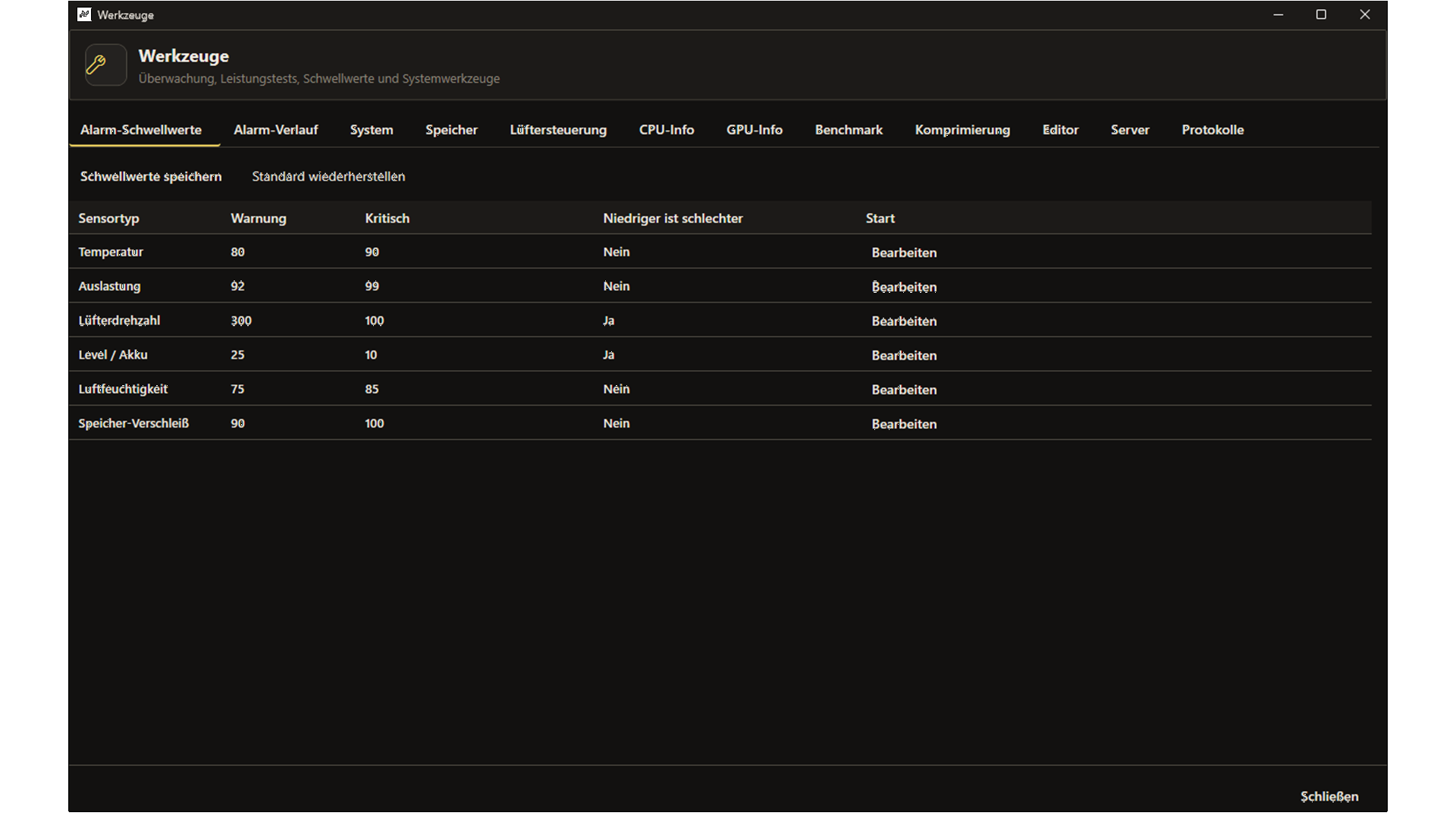Maximize the Werkzeuge window
Viewport: 1456px width, 819px height.
pyautogui.click(x=1321, y=14)
